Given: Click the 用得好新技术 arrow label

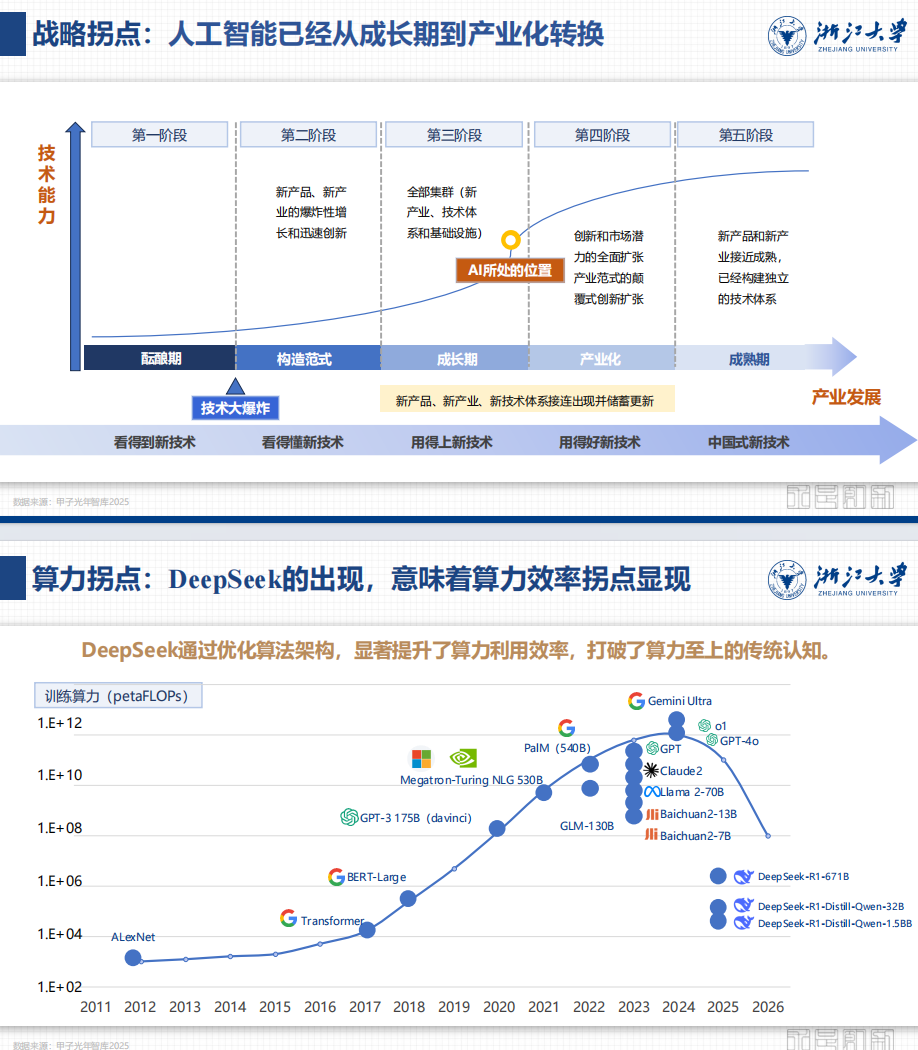Looking at the screenshot, I should [x=600, y=442].
